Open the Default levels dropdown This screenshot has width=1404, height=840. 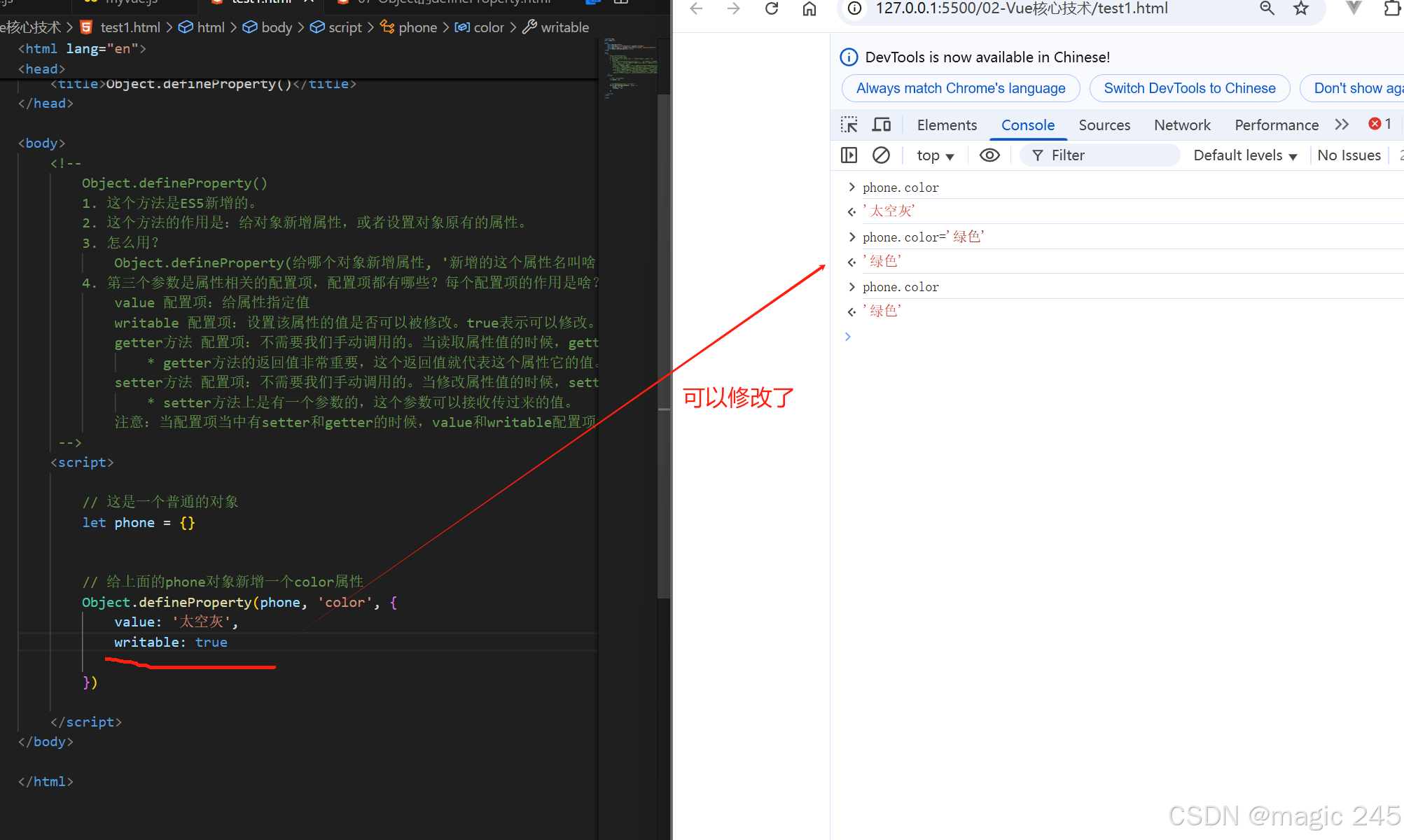(x=1244, y=155)
